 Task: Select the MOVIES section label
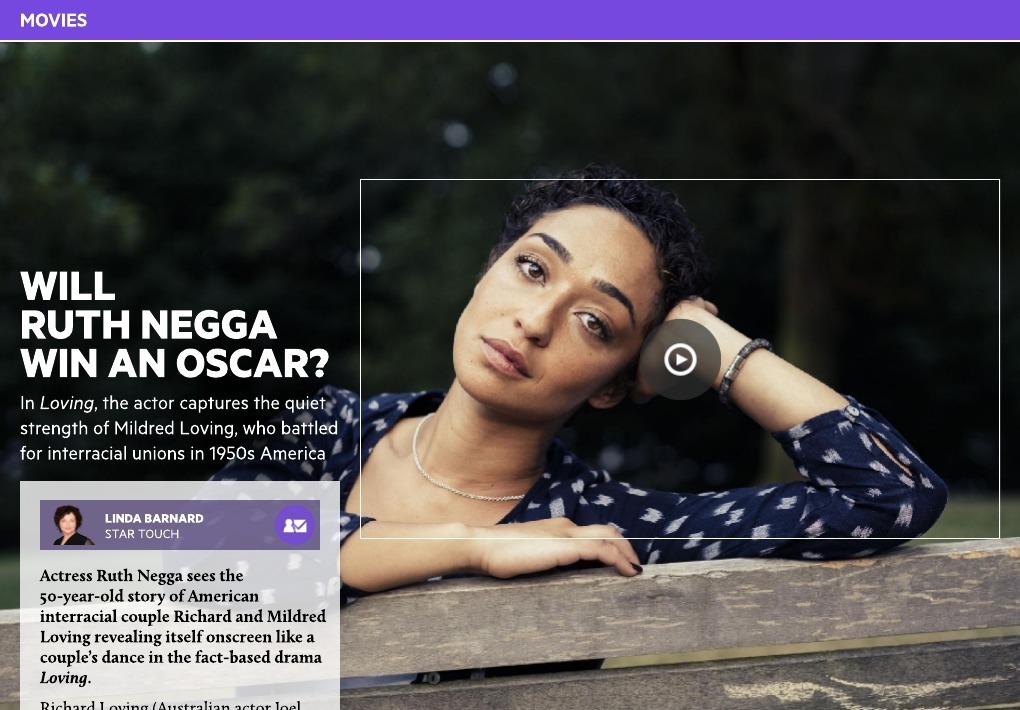53,20
